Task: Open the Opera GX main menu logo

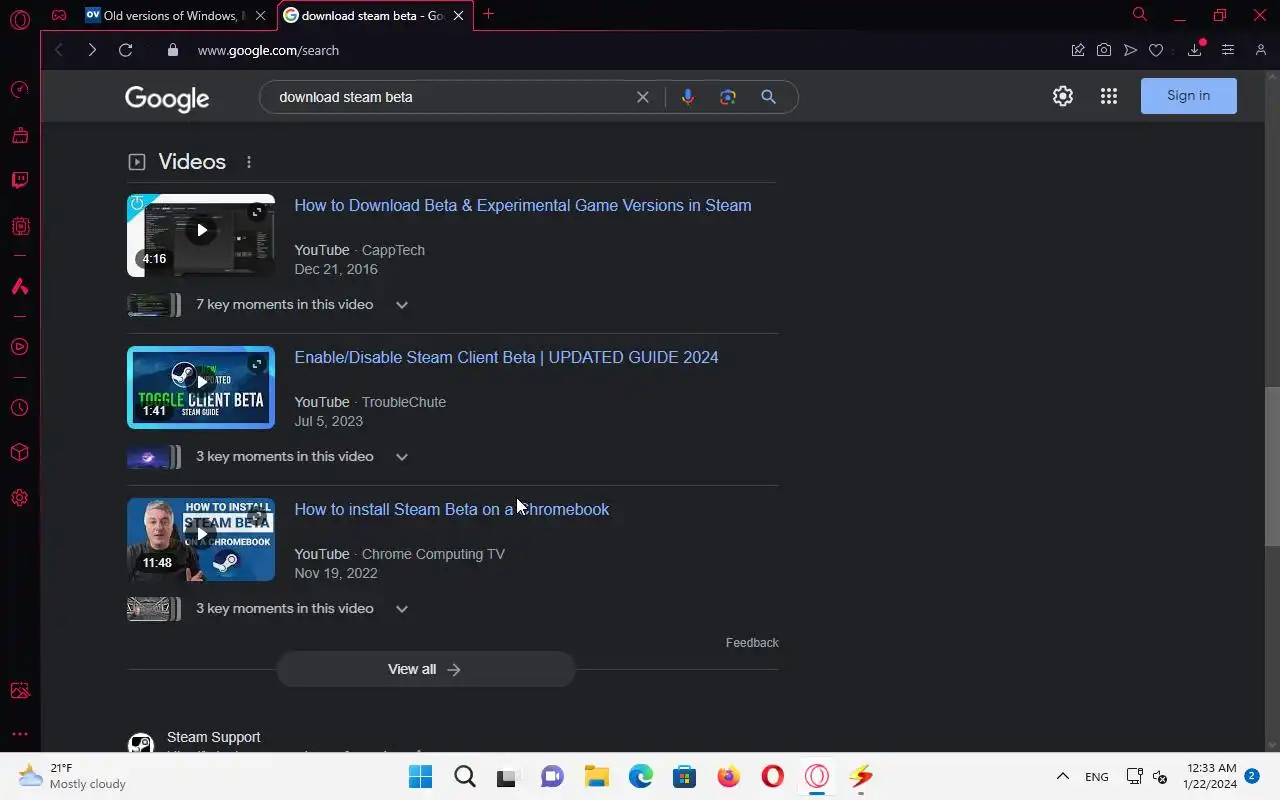Action: tap(20, 19)
